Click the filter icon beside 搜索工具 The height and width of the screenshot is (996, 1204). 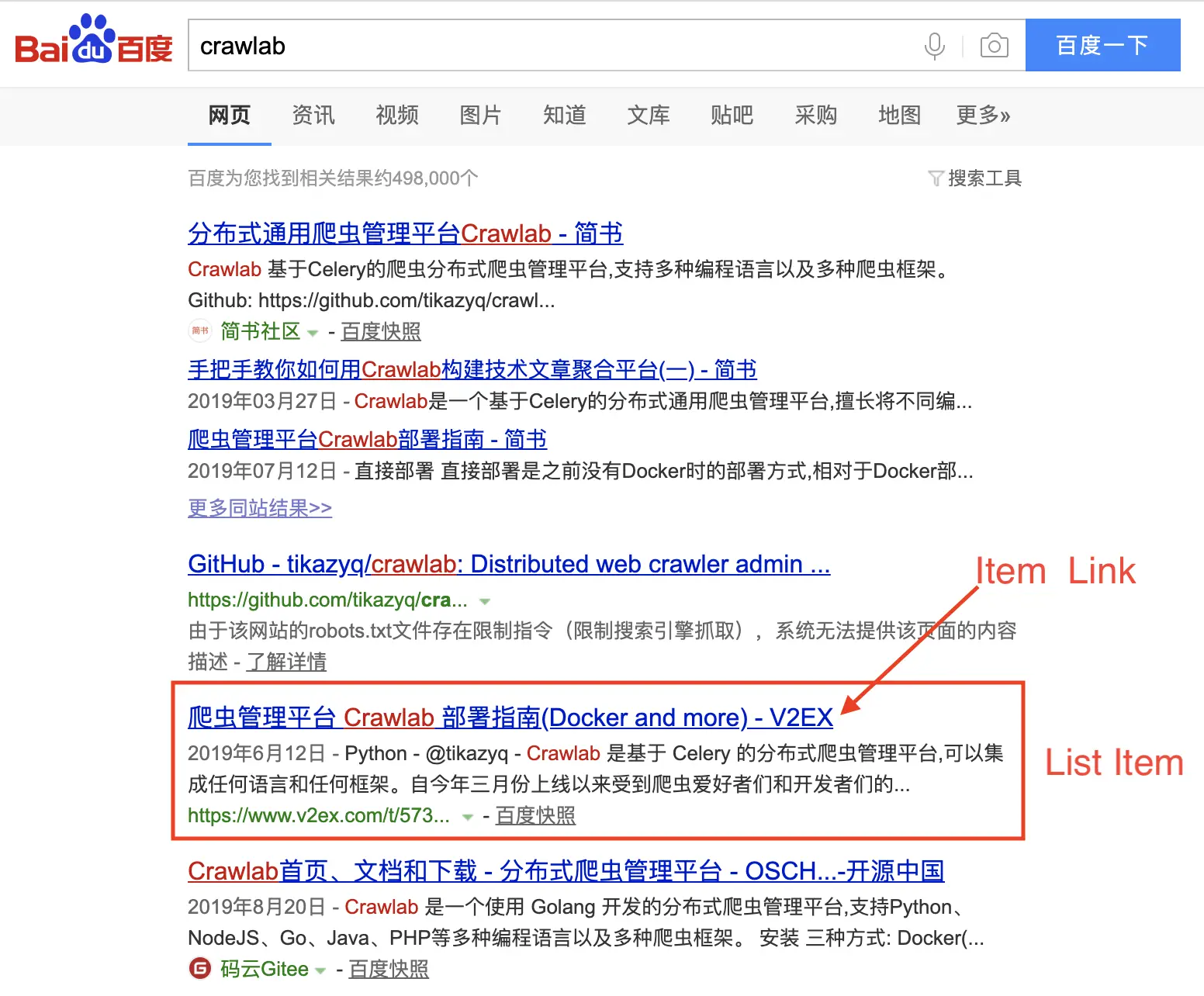[936, 179]
